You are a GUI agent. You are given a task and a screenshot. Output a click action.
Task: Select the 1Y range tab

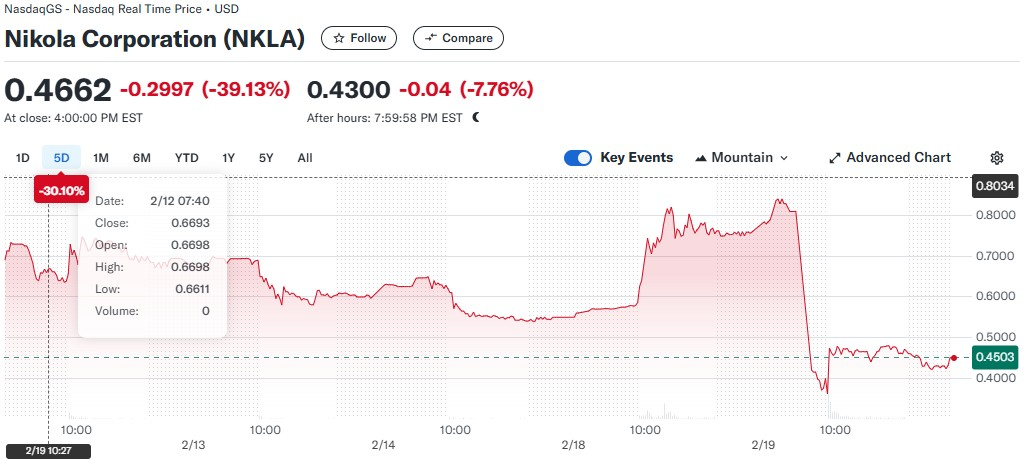228,157
